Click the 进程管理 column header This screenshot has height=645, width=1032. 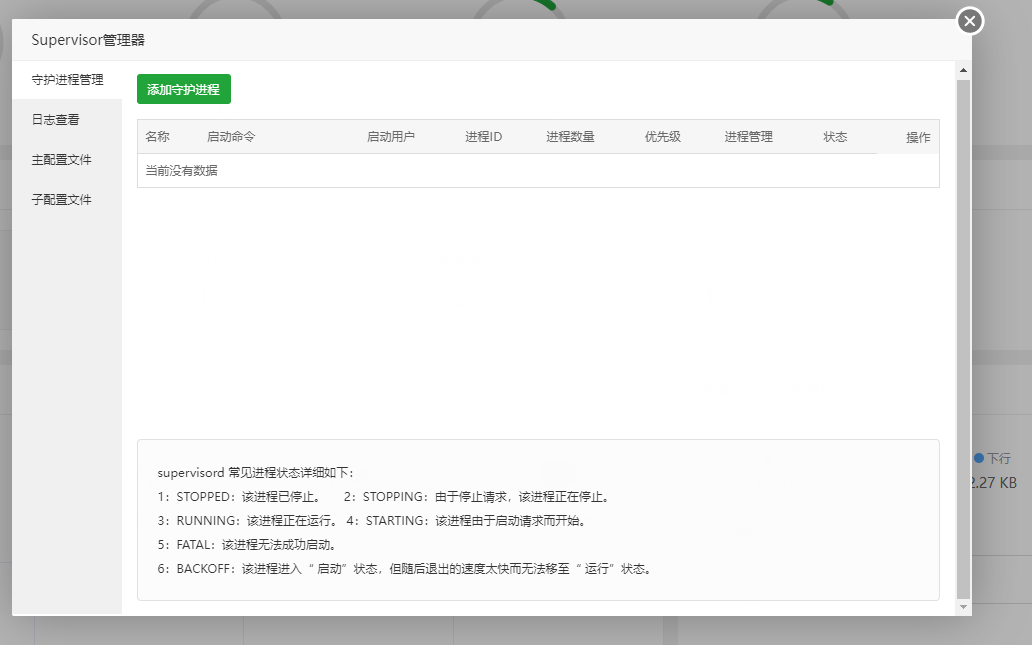(x=748, y=137)
